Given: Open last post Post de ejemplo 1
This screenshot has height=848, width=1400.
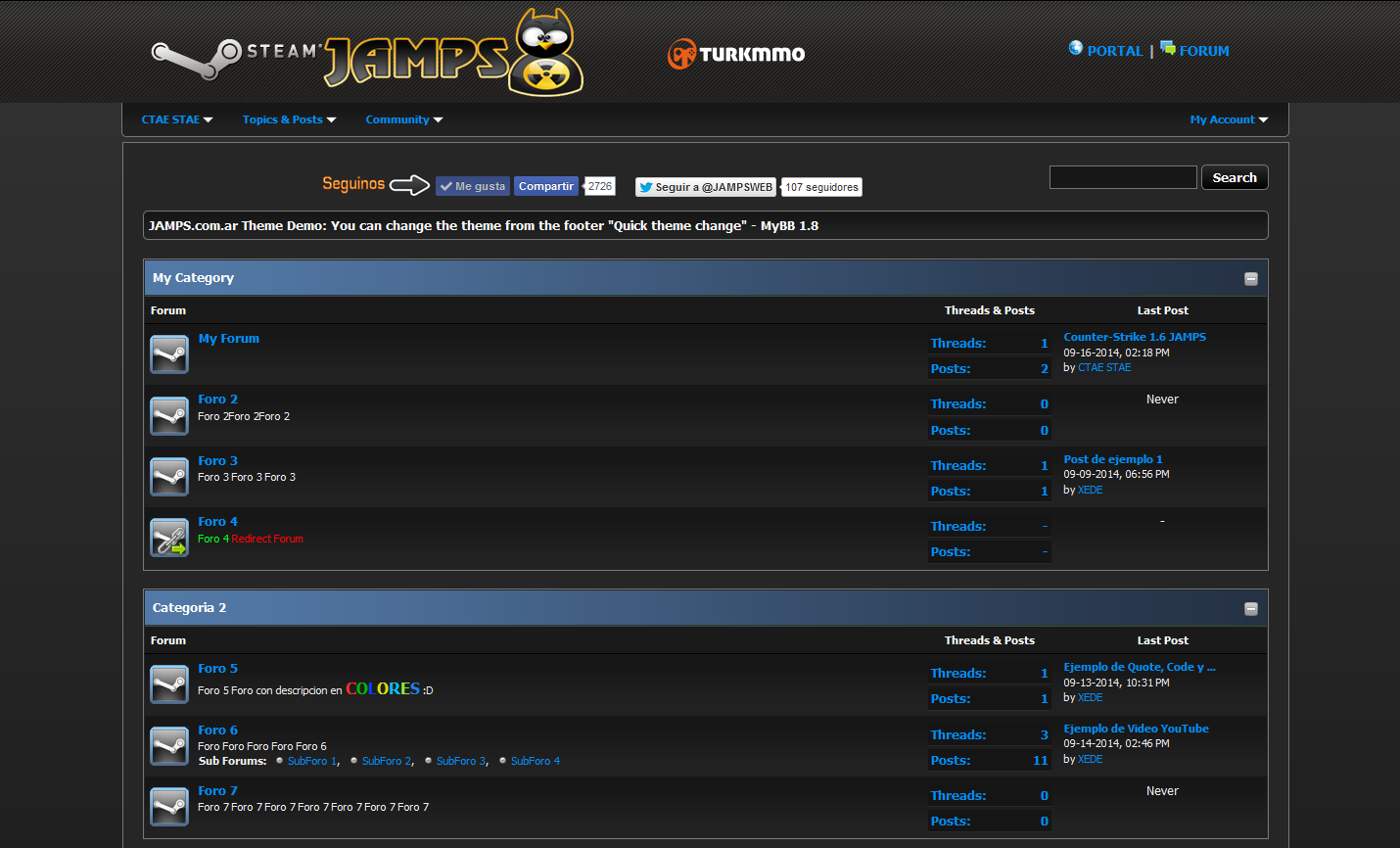Looking at the screenshot, I should click(1113, 459).
